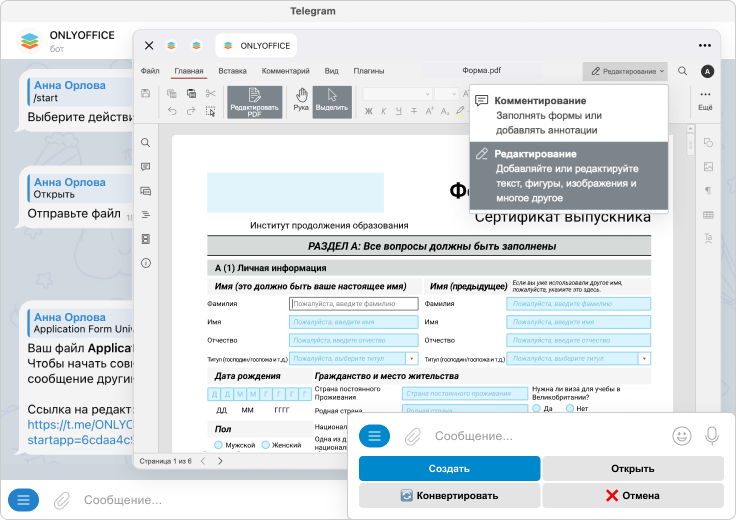Toggle strikethrough formatting
This screenshot has height=520, width=736.
[x=414, y=111]
